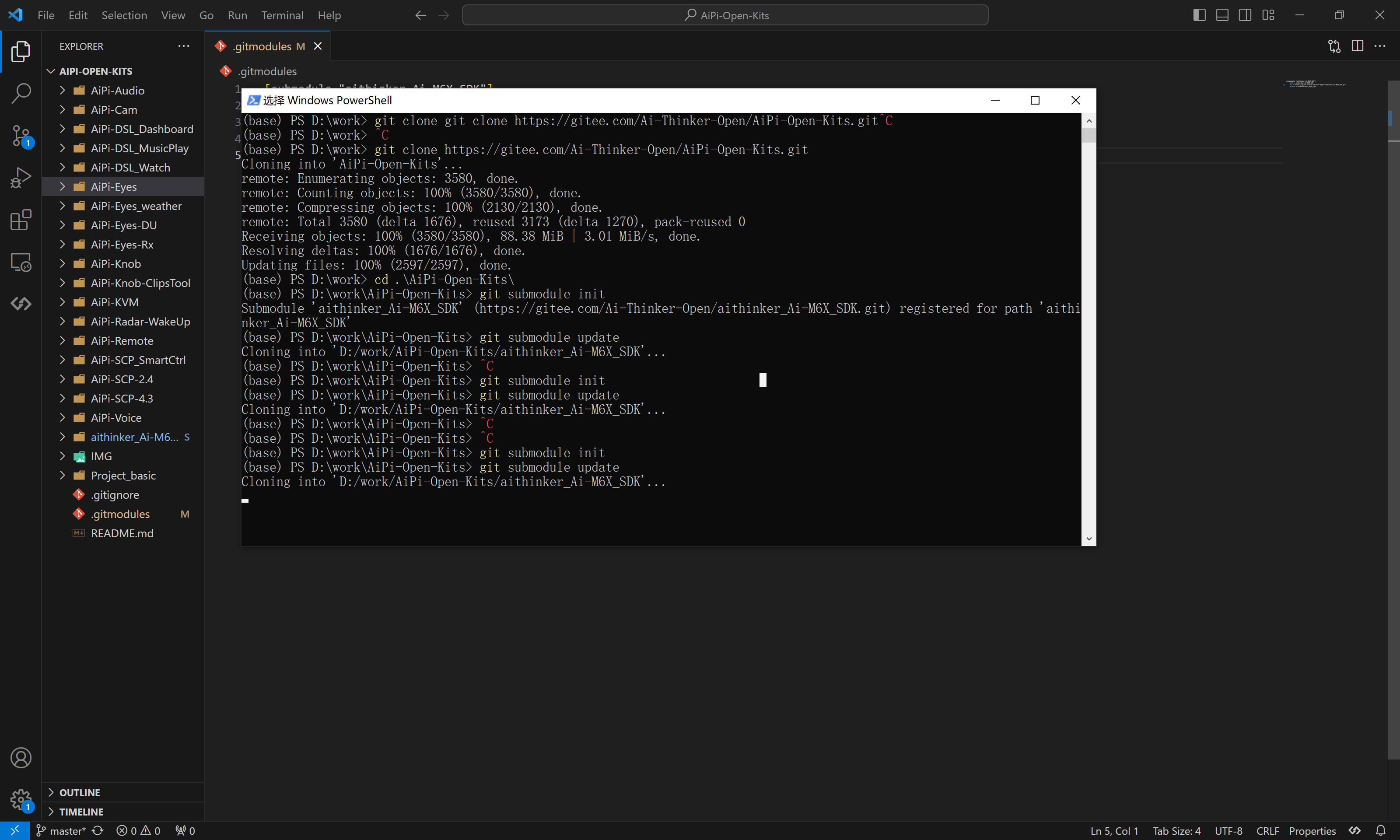Close the .gitmodules tab

[318, 46]
